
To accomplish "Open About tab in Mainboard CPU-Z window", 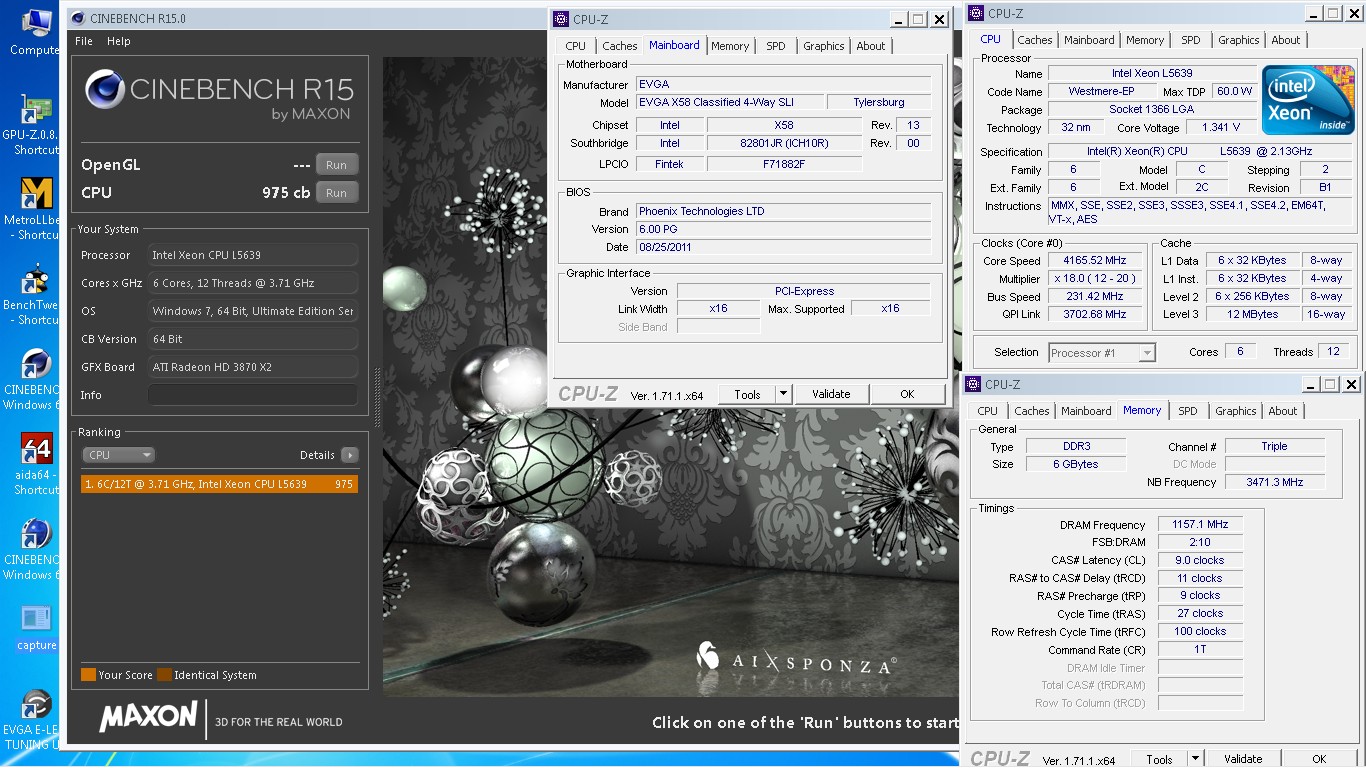I will 871,46.
